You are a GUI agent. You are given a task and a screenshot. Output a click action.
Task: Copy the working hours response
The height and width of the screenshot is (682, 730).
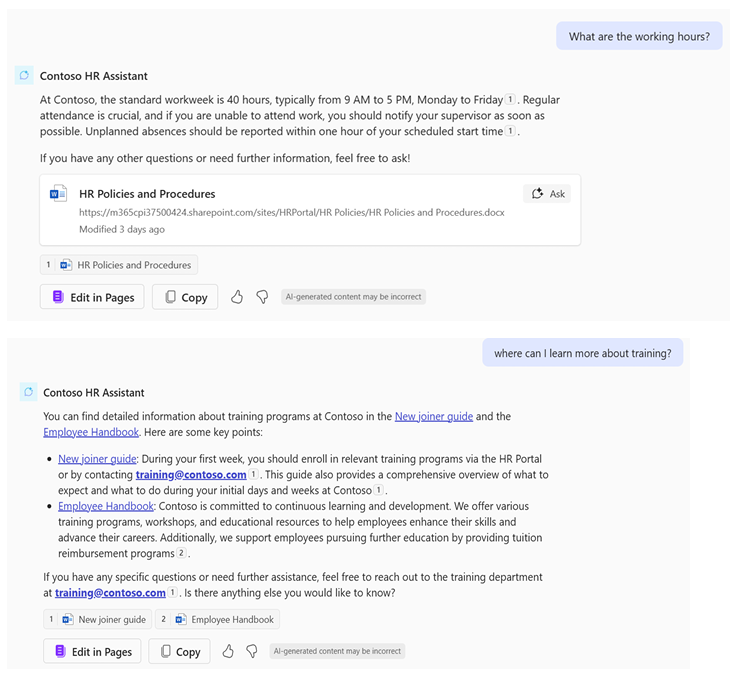pos(185,297)
